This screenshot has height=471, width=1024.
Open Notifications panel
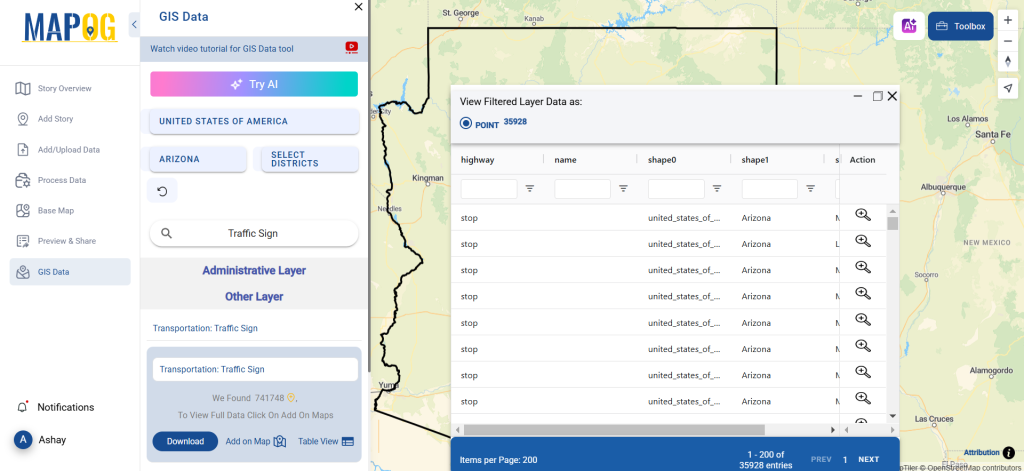click(65, 407)
